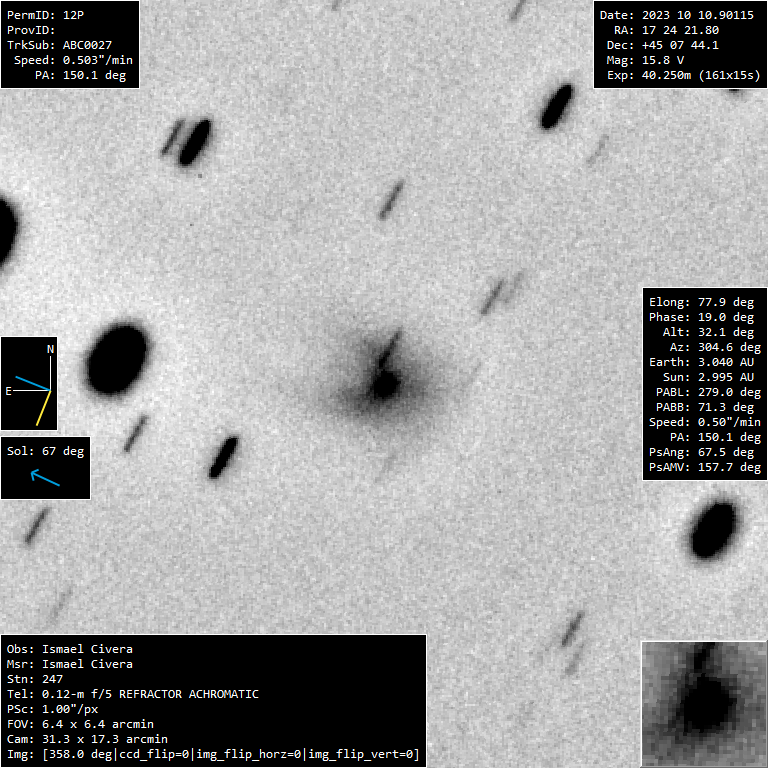
Task: Click the Earth: 3.040 AU line
Action: point(701,362)
